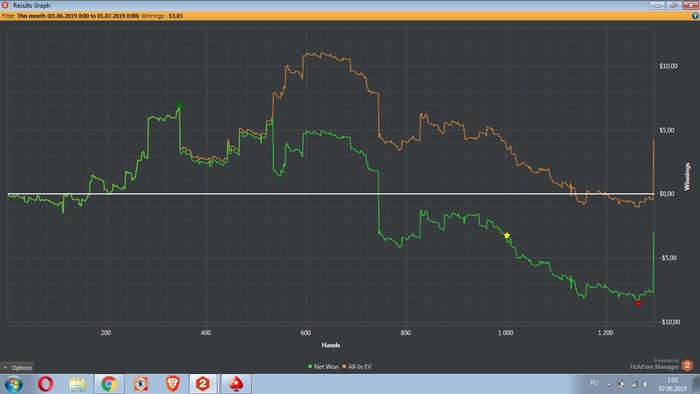Click the 400 hands axis label
The width and height of the screenshot is (700, 394).
coord(206,333)
